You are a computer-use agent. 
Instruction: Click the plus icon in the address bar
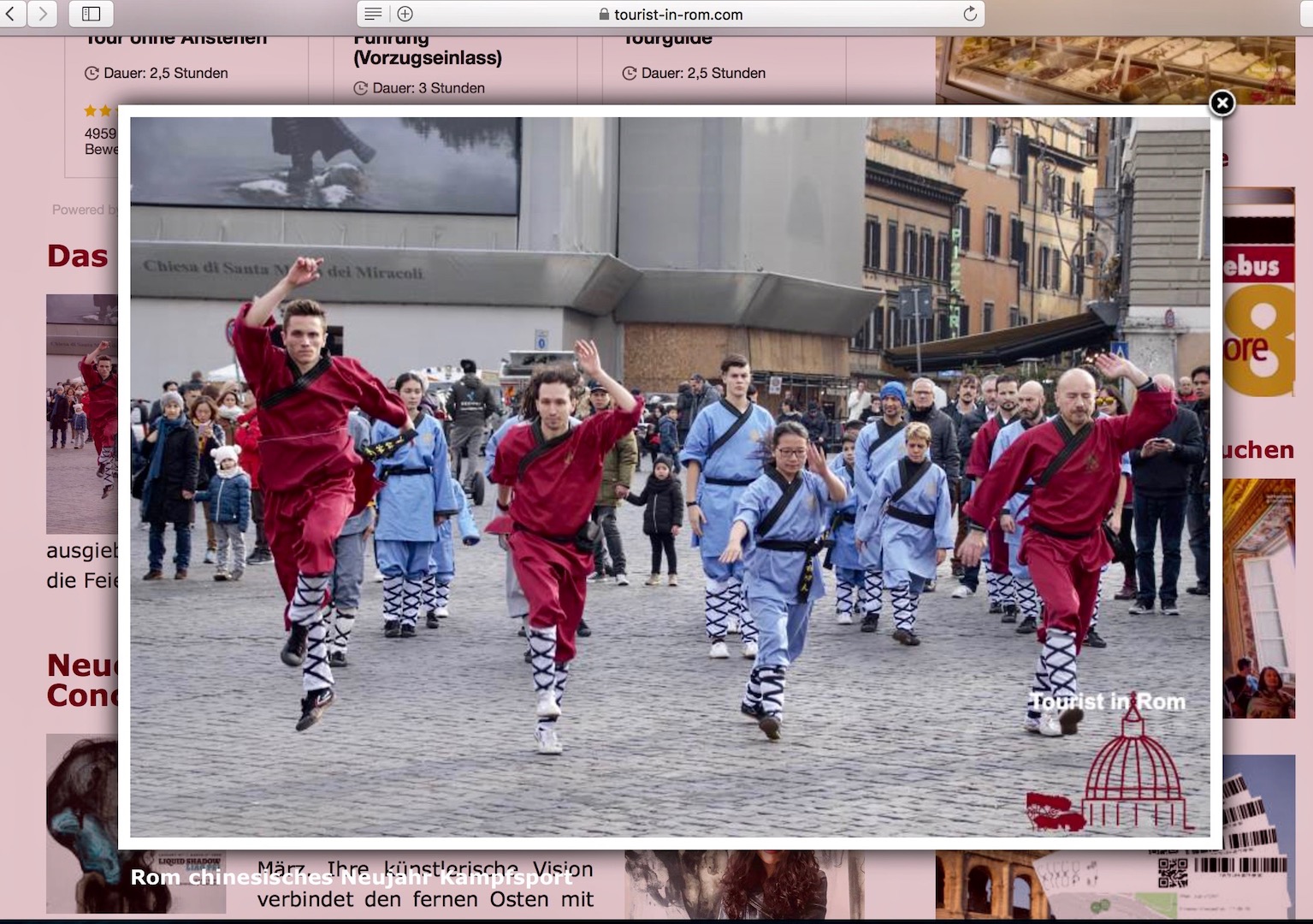click(405, 14)
